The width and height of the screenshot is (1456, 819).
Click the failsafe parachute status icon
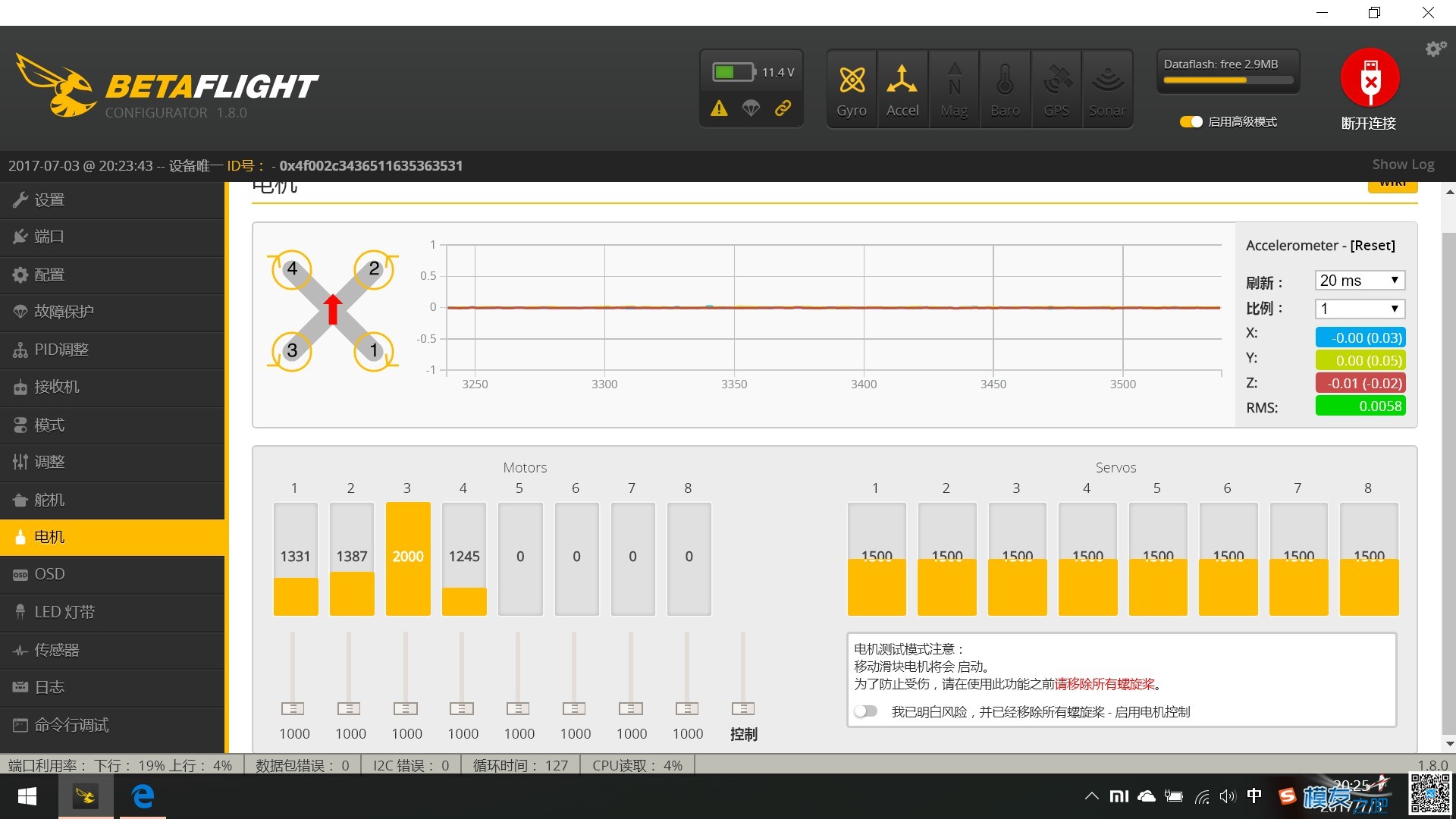tap(751, 108)
